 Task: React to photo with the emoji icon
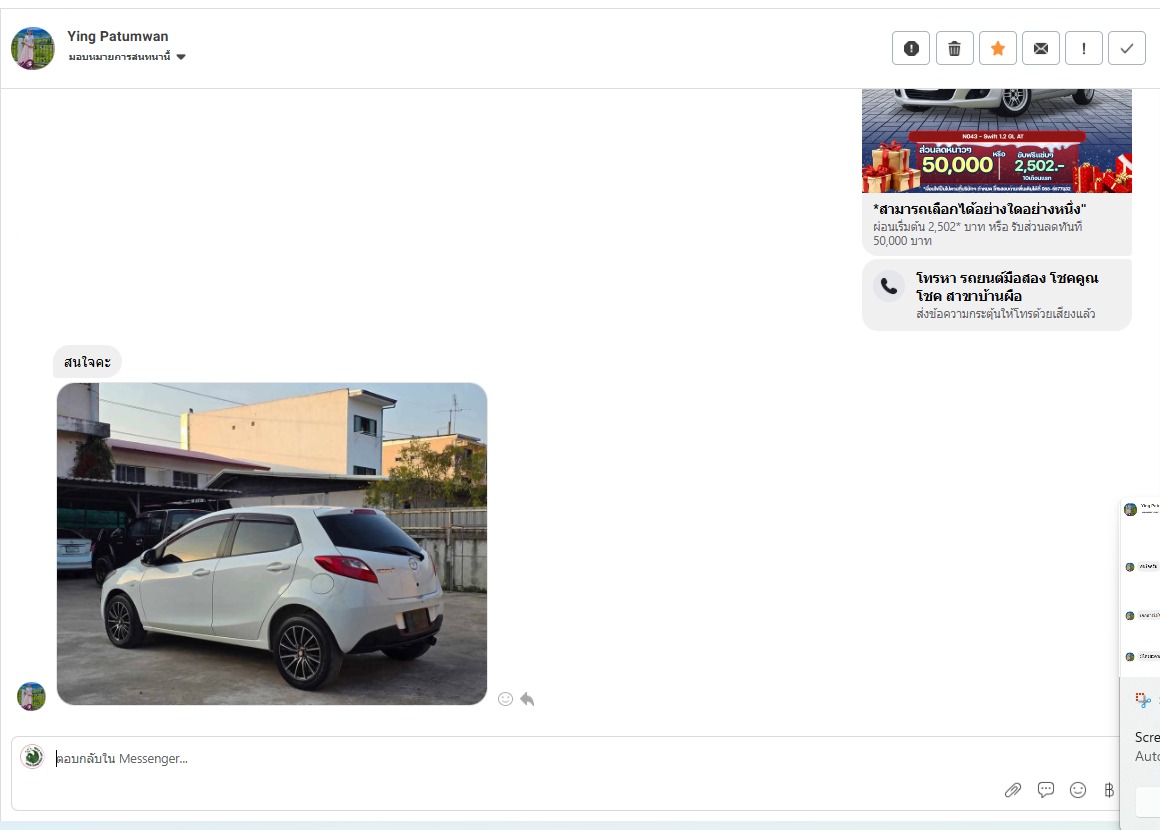pos(505,699)
